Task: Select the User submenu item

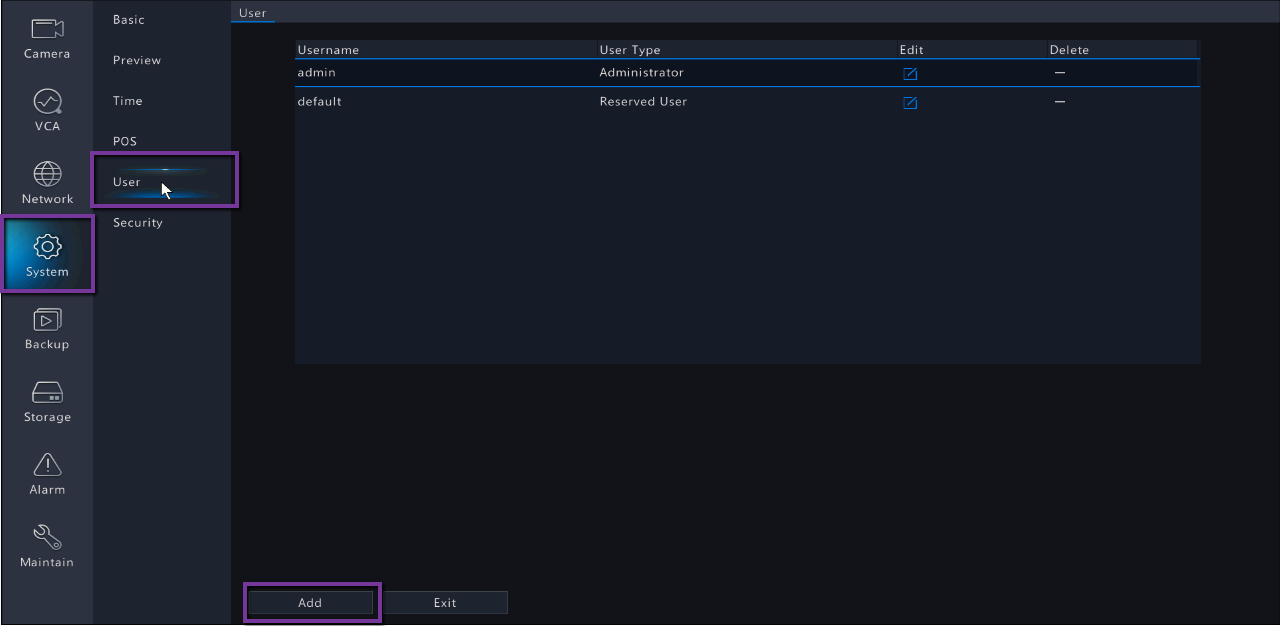Action: [127, 182]
